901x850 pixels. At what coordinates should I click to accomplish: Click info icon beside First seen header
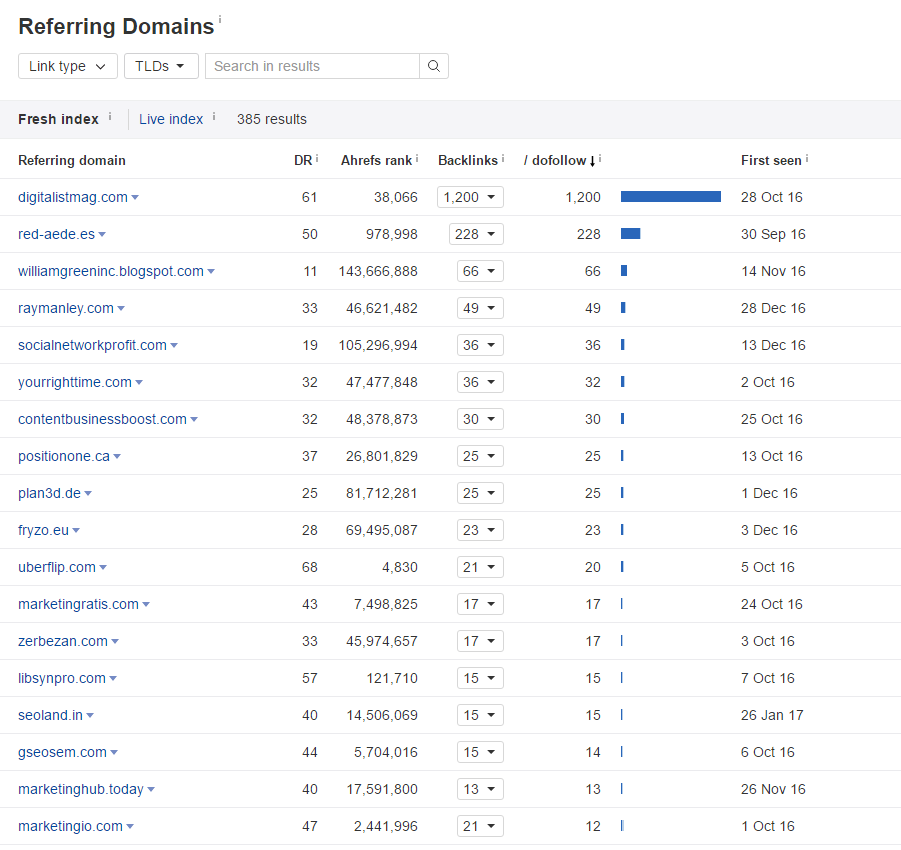(x=807, y=158)
